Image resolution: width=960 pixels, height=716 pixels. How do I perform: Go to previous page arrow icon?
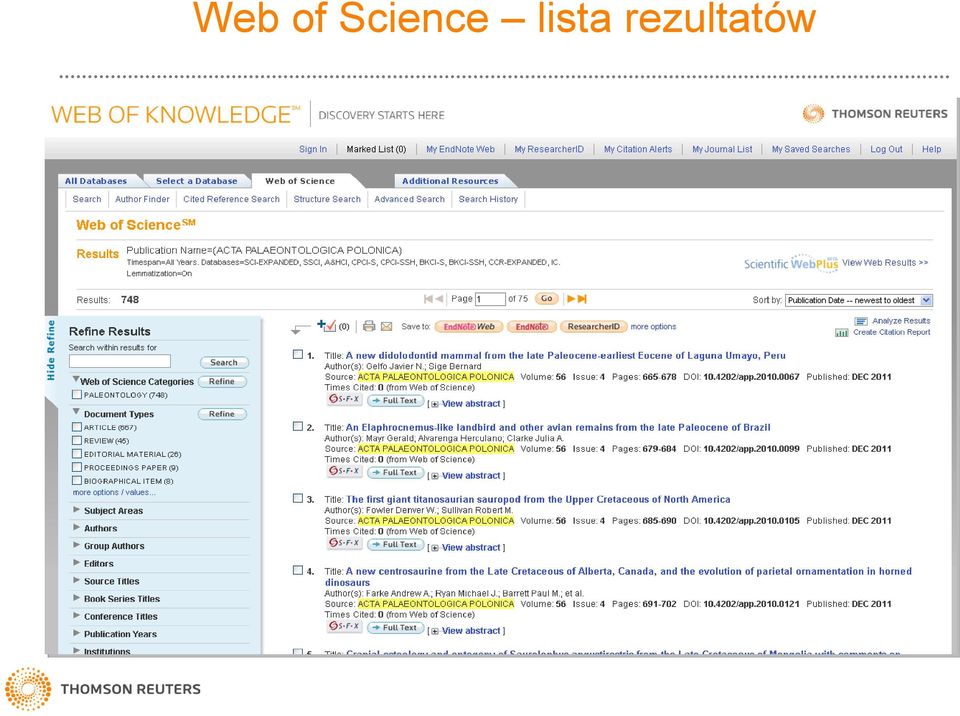click(439, 299)
